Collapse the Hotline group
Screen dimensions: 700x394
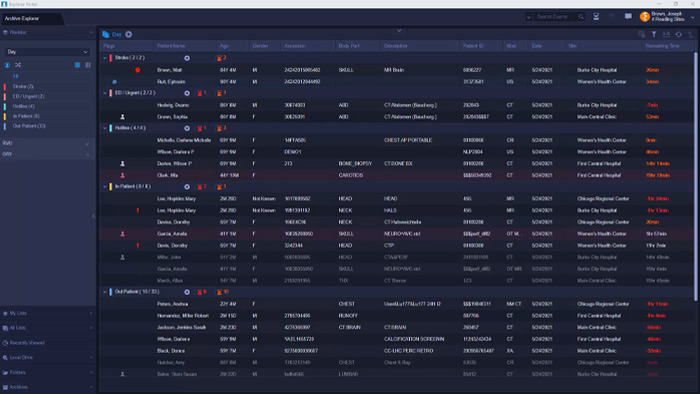[105, 128]
